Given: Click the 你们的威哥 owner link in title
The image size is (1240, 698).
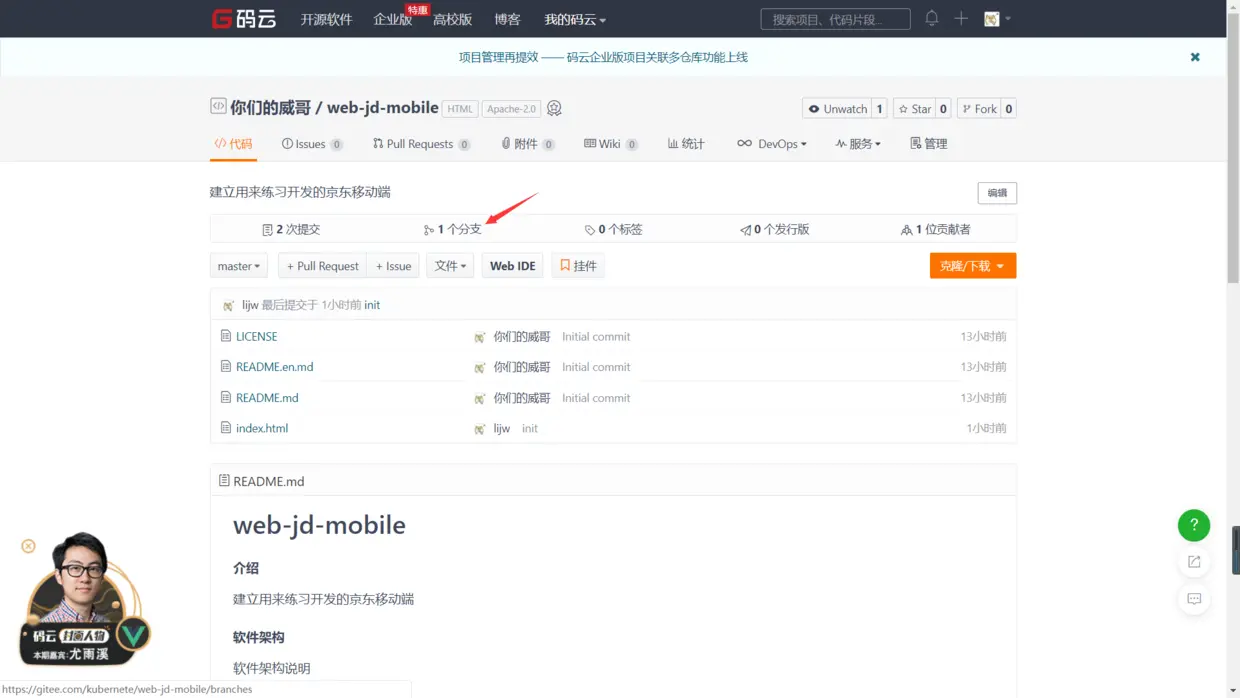Looking at the screenshot, I should [x=271, y=107].
